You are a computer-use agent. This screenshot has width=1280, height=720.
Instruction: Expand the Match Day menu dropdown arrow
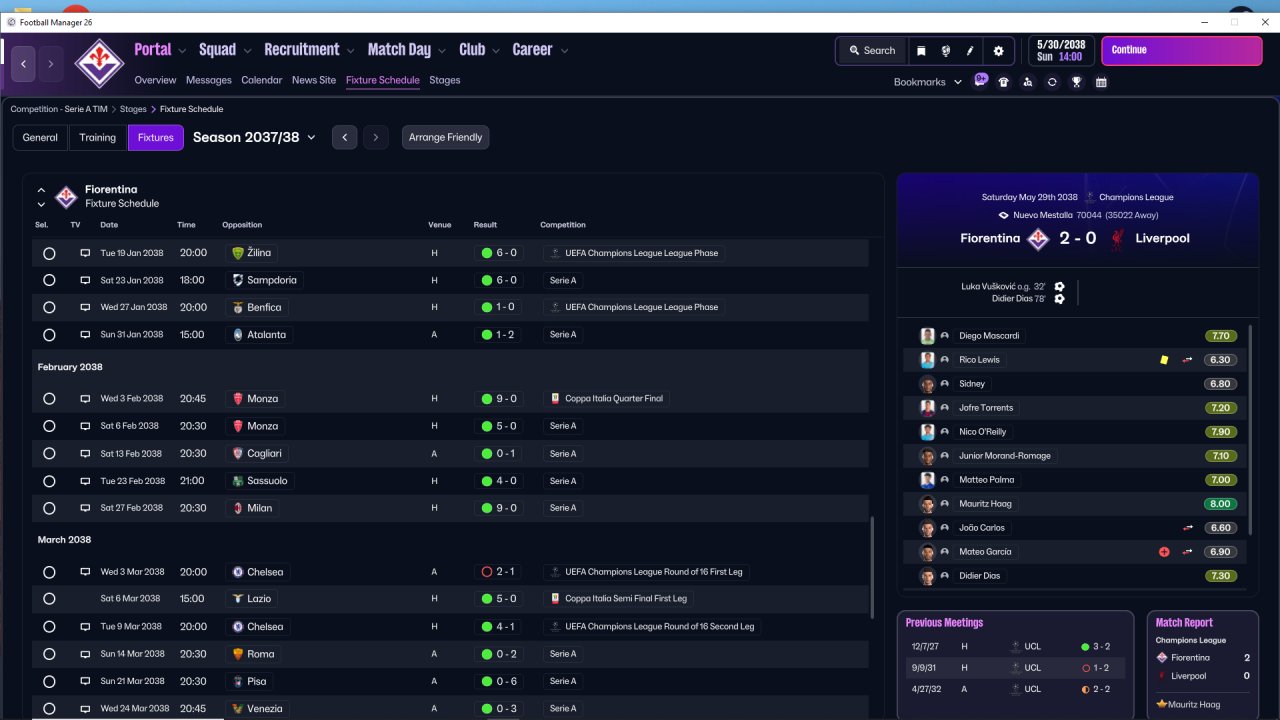click(x=442, y=51)
